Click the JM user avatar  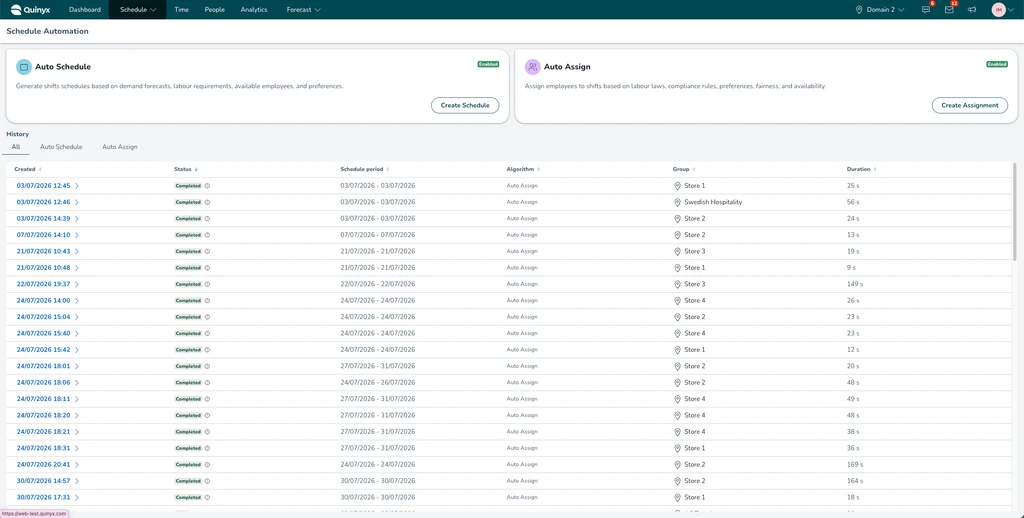click(998, 10)
